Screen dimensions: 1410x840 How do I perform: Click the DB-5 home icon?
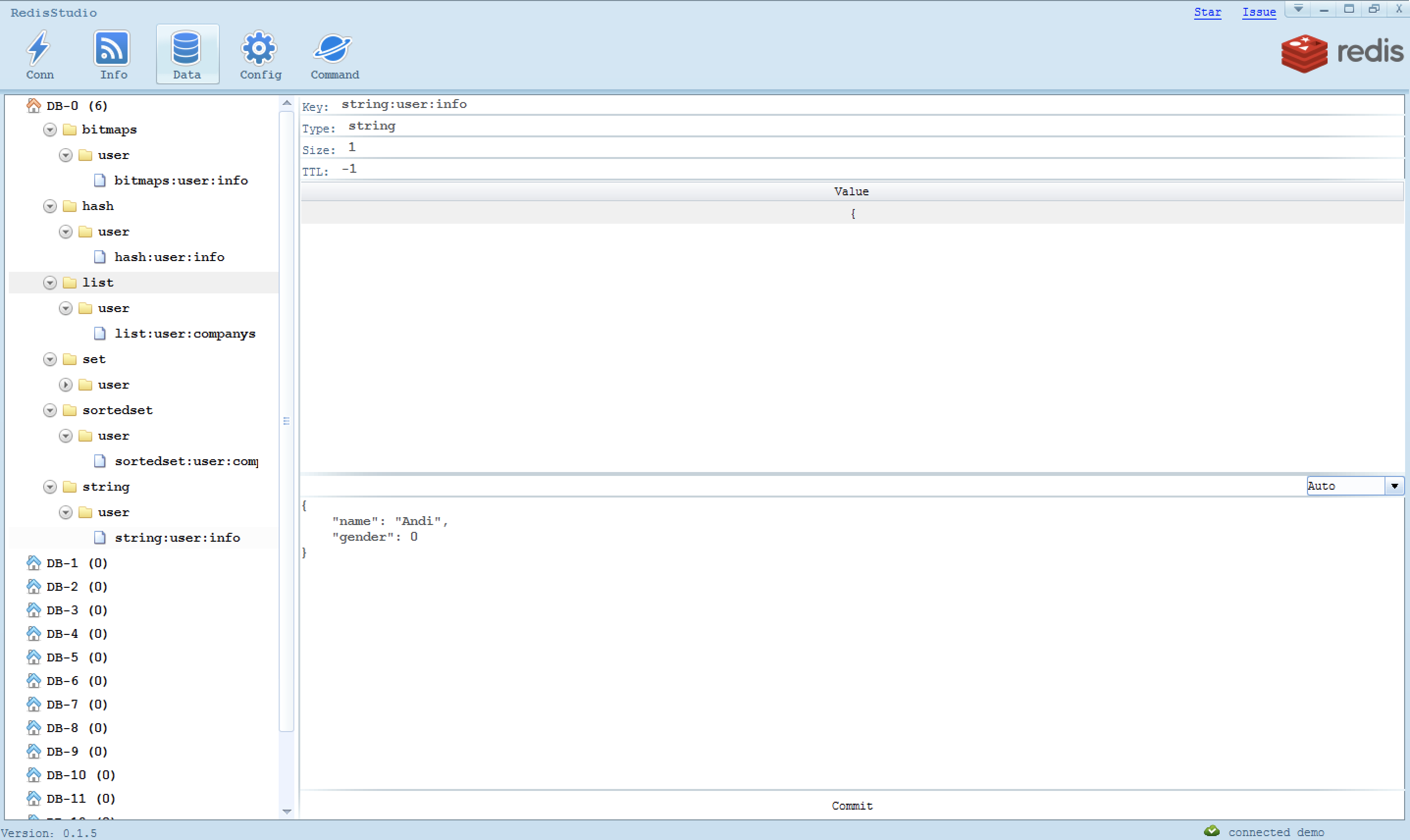34,657
